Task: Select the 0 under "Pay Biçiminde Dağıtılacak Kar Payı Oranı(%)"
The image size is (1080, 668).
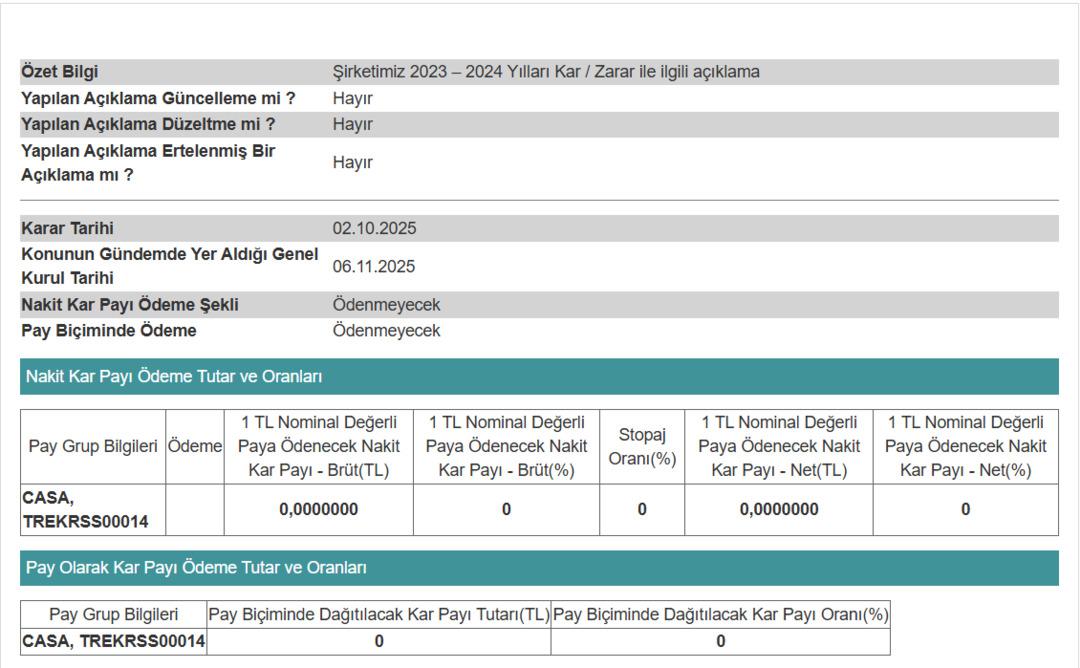Action: click(720, 641)
